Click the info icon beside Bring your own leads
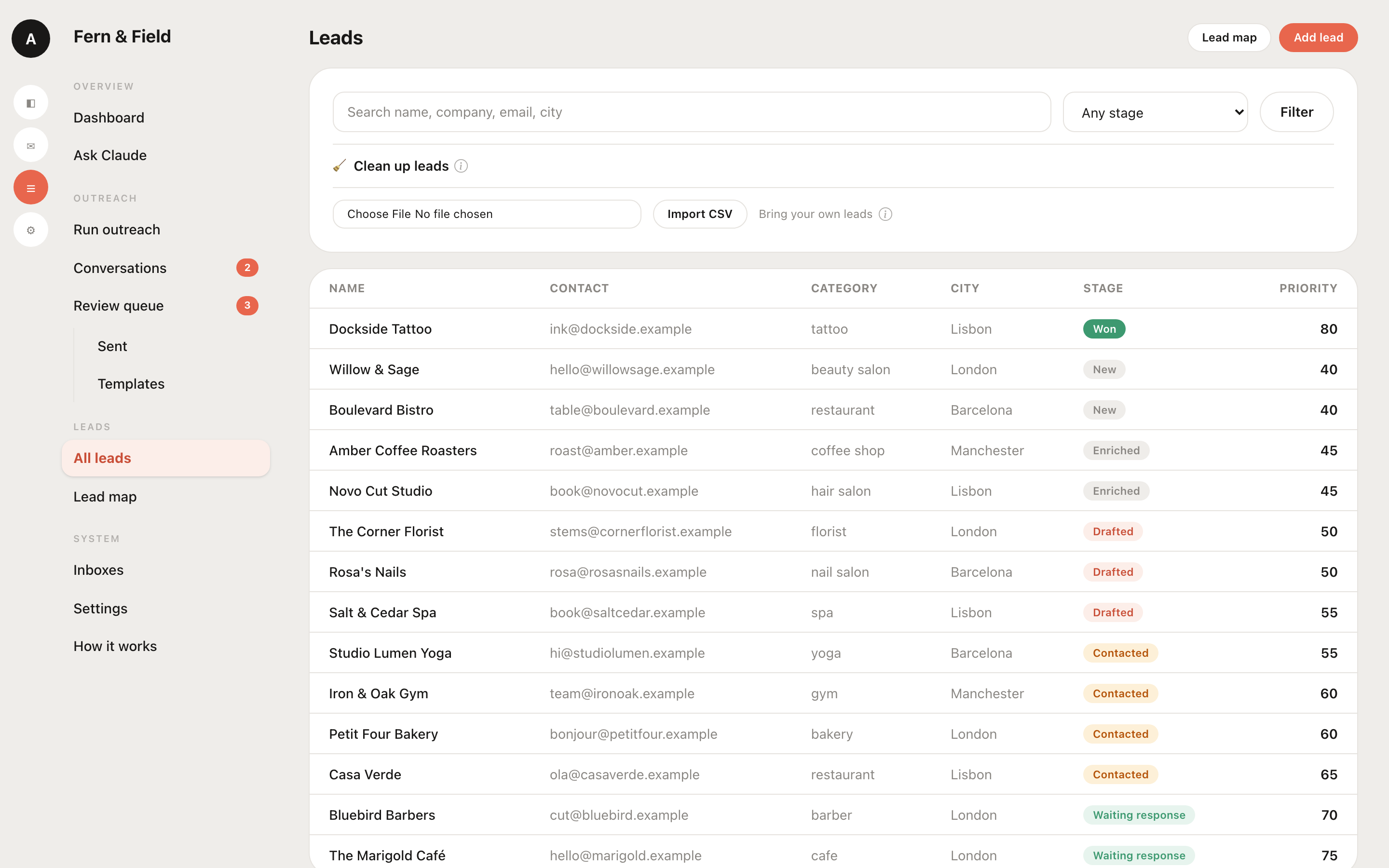The width and height of the screenshot is (1389, 868). (x=885, y=214)
